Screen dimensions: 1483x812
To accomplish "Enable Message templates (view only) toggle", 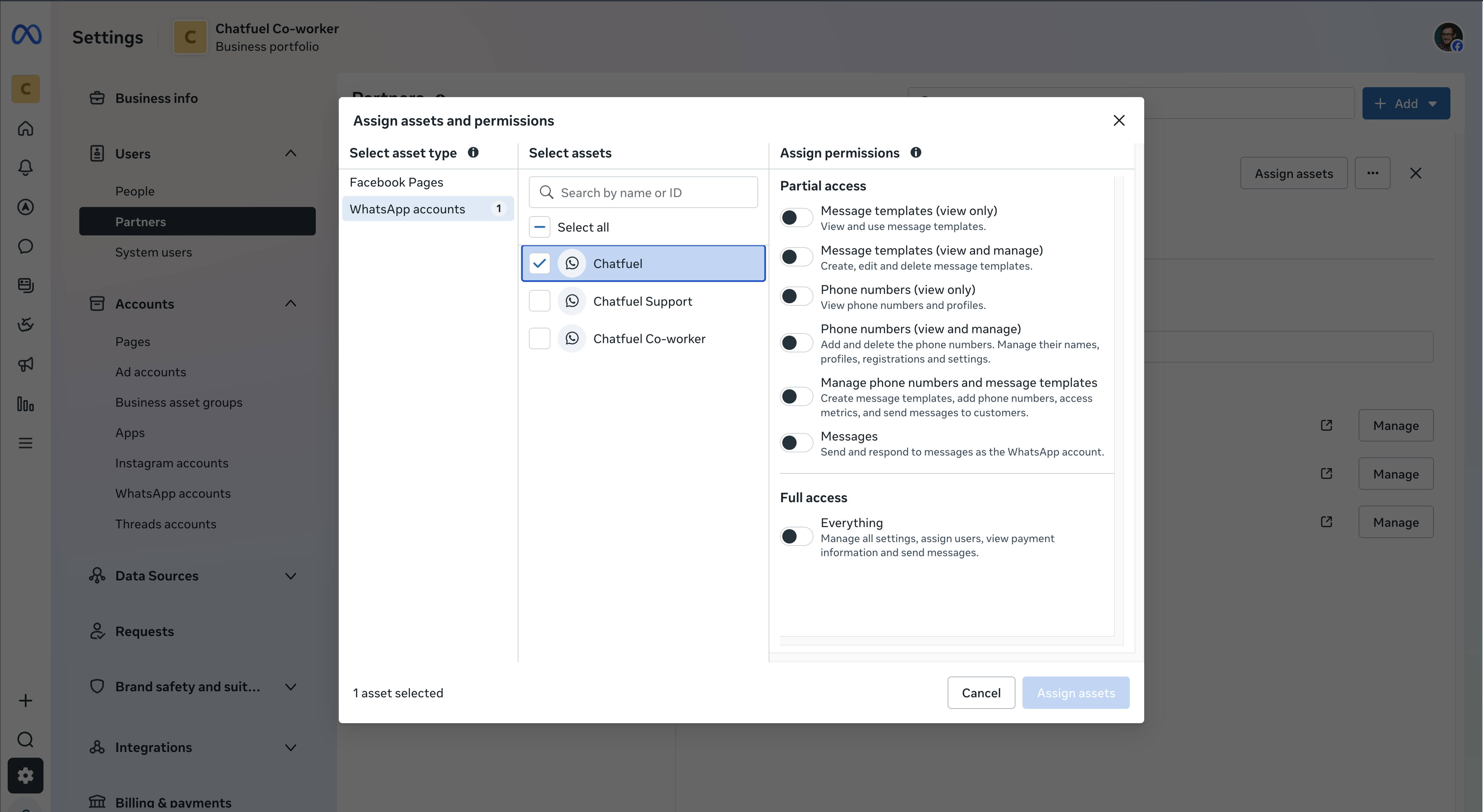I will coord(796,218).
